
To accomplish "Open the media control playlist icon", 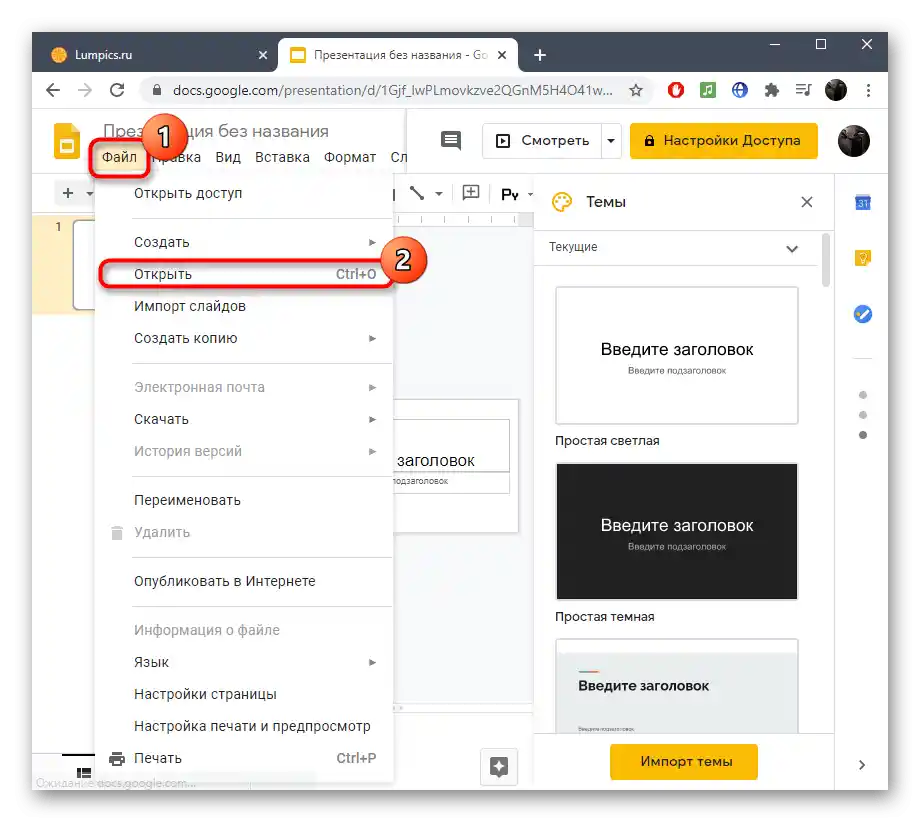I will (803, 90).
